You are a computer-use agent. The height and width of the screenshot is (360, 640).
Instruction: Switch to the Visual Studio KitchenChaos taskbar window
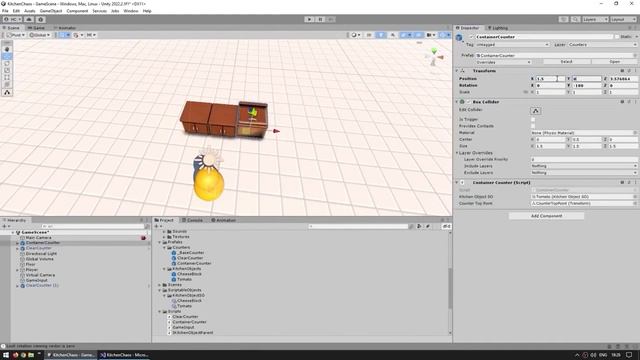tap(125, 355)
